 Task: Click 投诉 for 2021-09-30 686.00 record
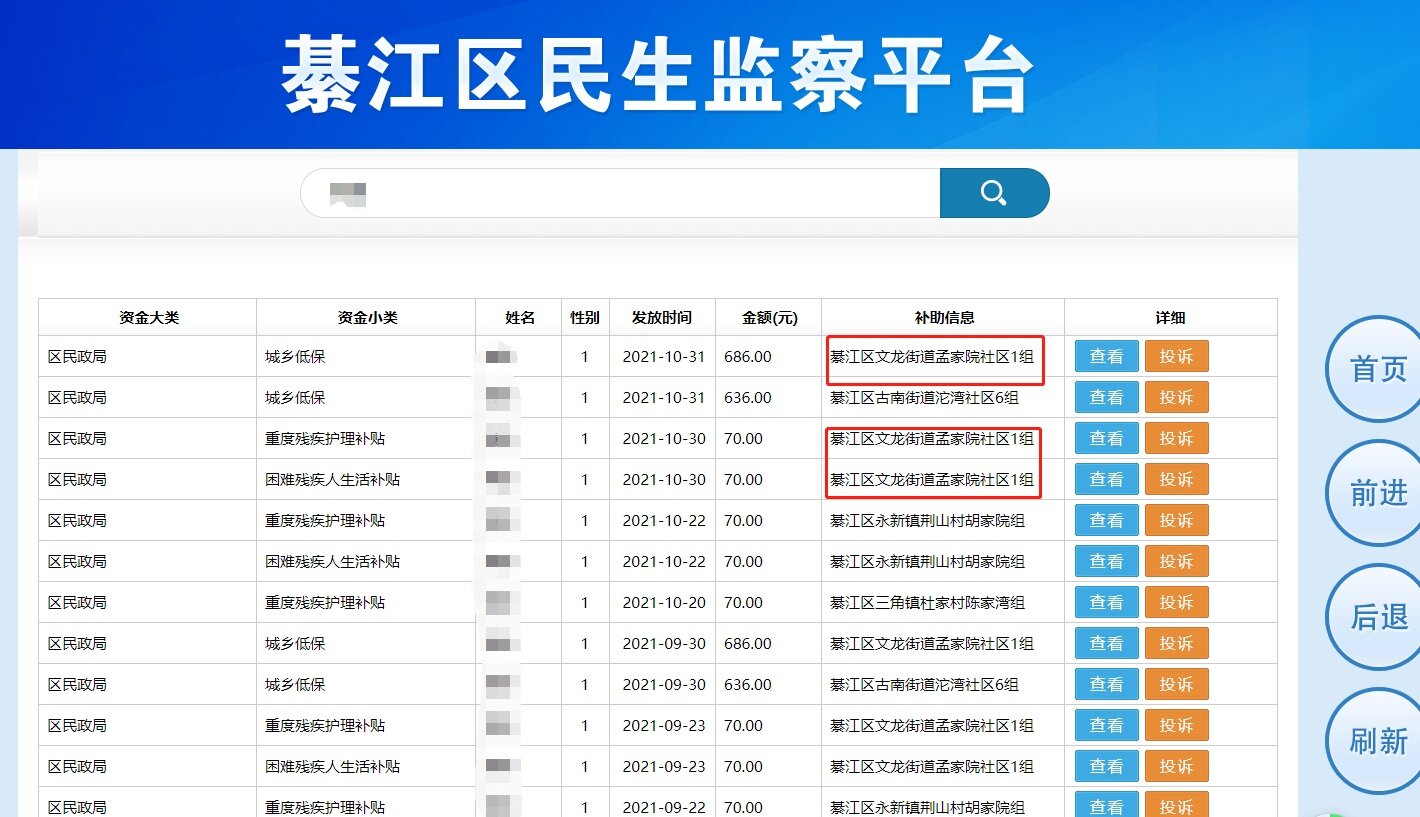[x=1176, y=643]
